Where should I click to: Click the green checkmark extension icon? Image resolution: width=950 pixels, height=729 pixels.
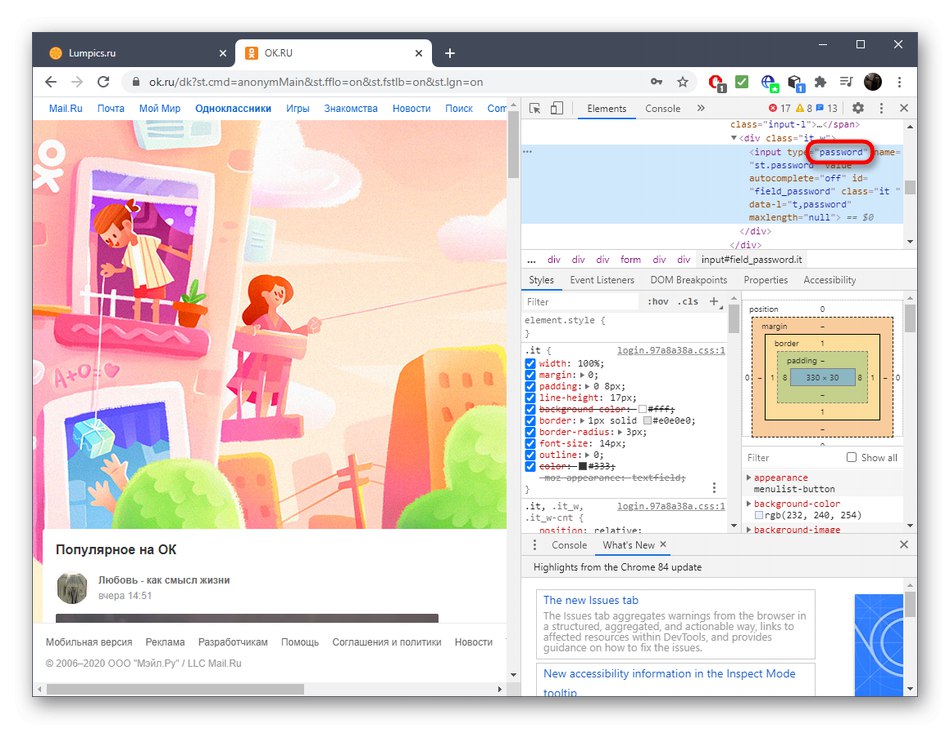pos(742,81)
